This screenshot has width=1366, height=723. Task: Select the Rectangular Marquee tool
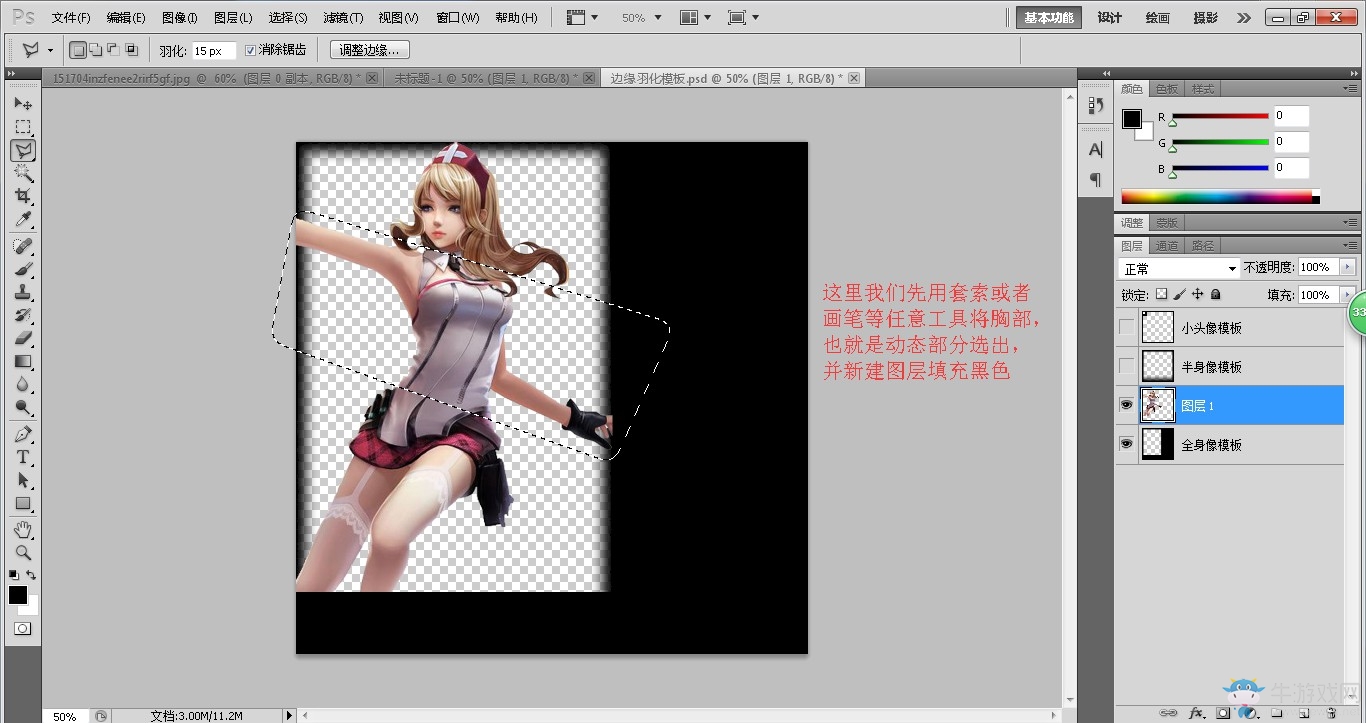(23, 127)
